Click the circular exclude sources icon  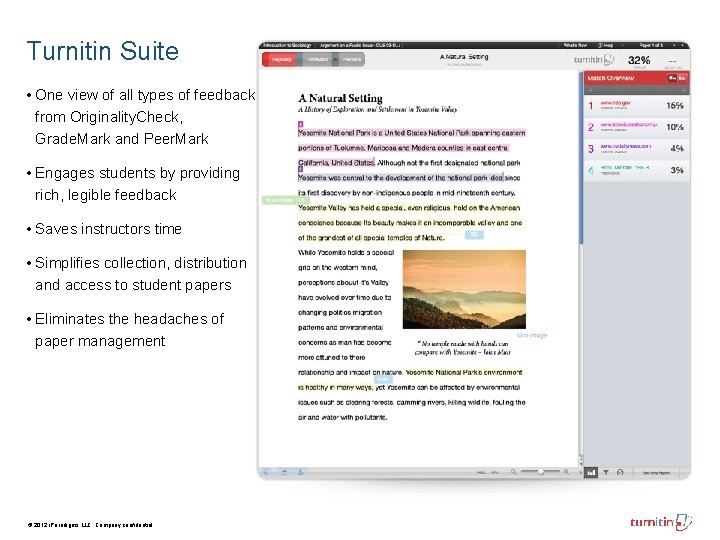point(620,472)
